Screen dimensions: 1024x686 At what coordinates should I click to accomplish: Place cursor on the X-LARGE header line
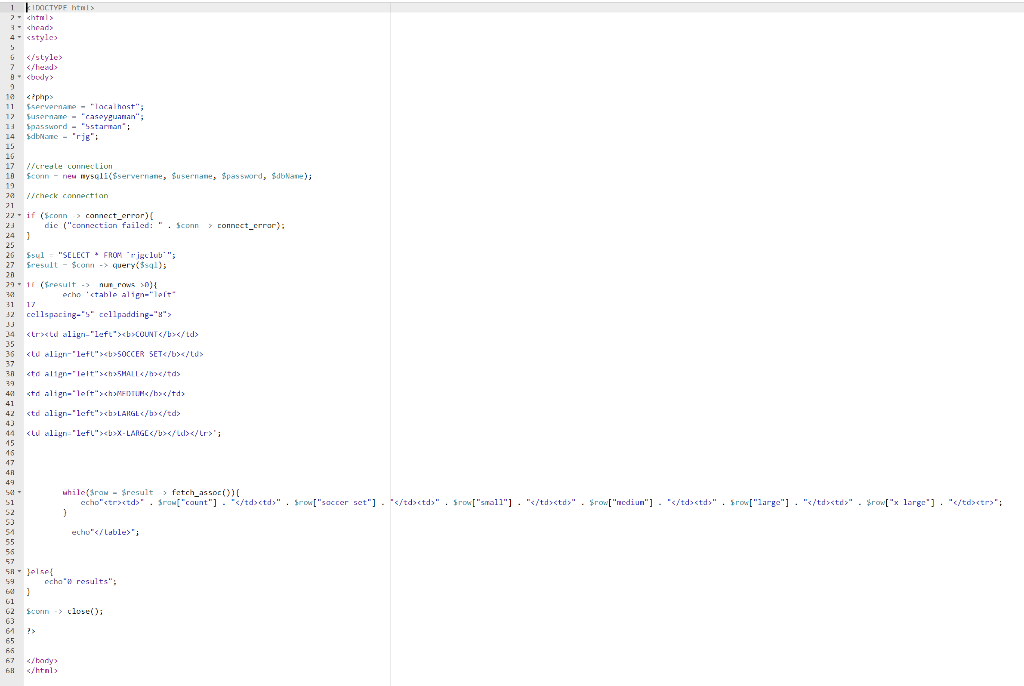(123, 433)
